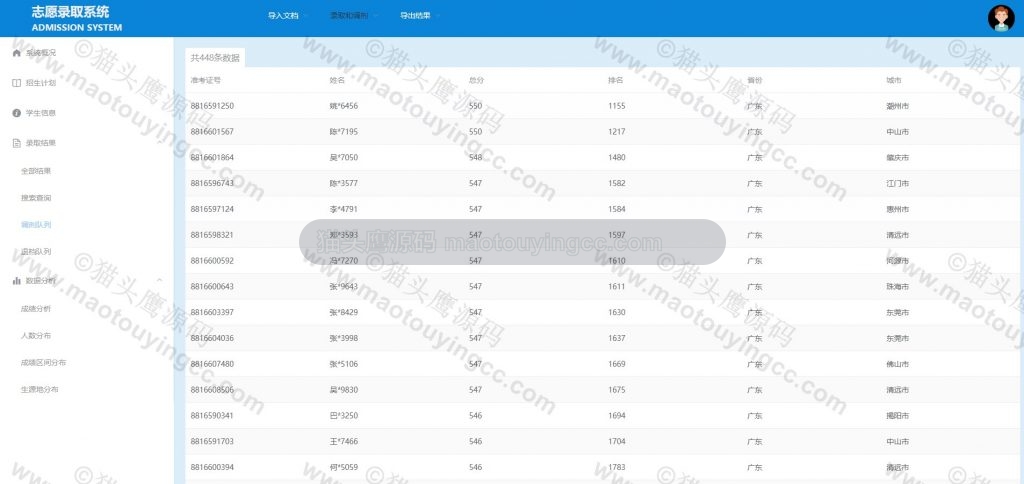Screen dimensions: 1024x484
Task: Open 人数分布 under 数据分析
Action: pyautogui.click(x=36, y=336)
